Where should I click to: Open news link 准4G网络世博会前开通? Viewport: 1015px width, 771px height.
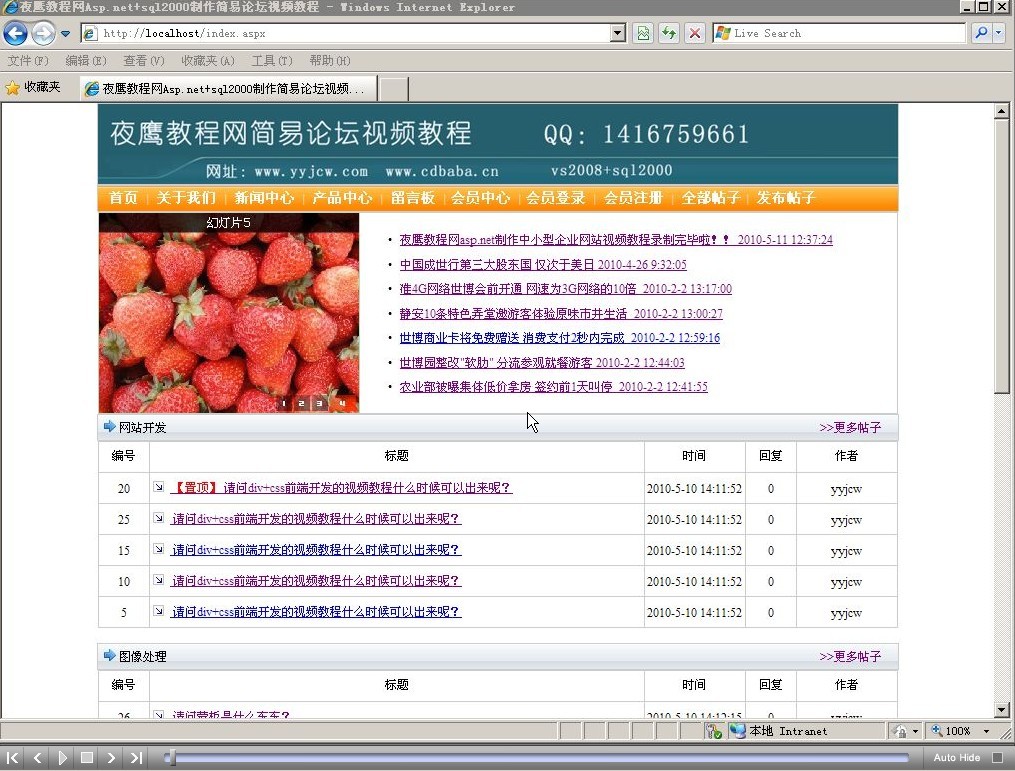click(x=566, y=289)
